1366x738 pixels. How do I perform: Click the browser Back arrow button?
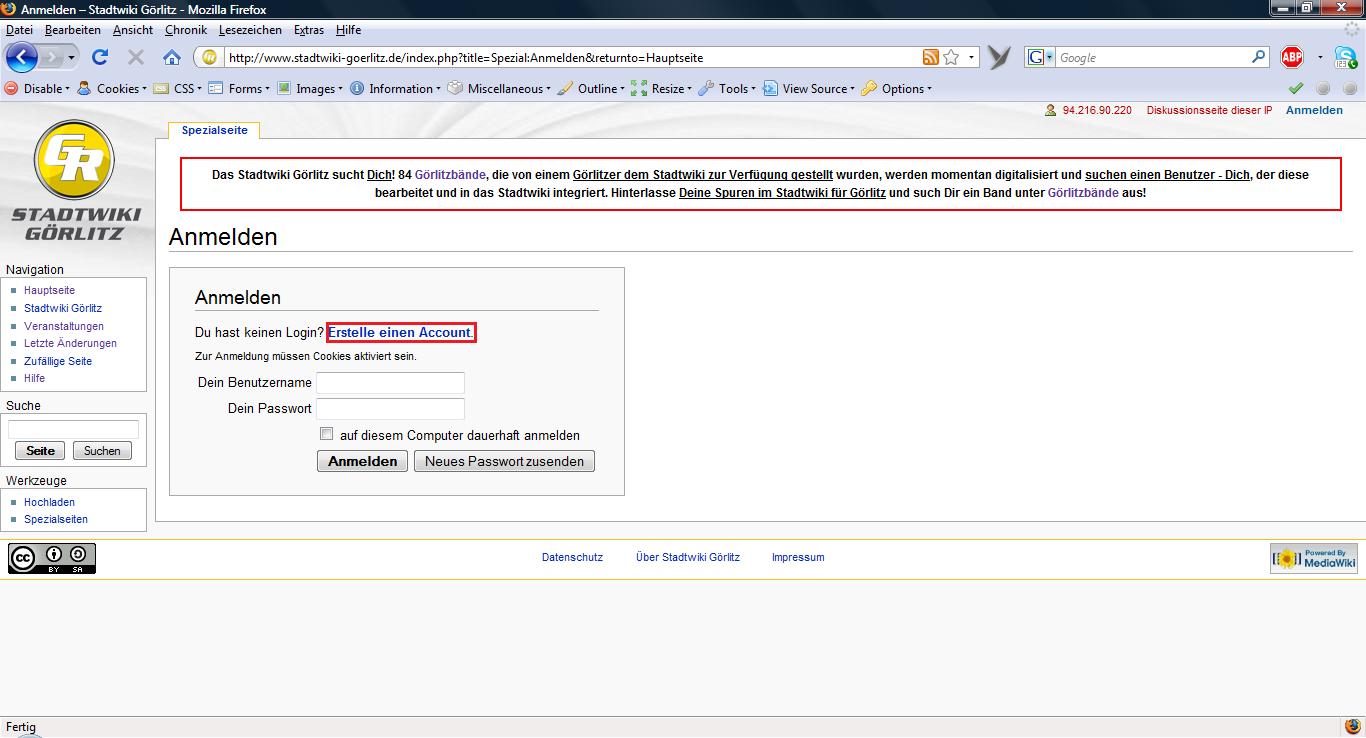click(22, 57)
